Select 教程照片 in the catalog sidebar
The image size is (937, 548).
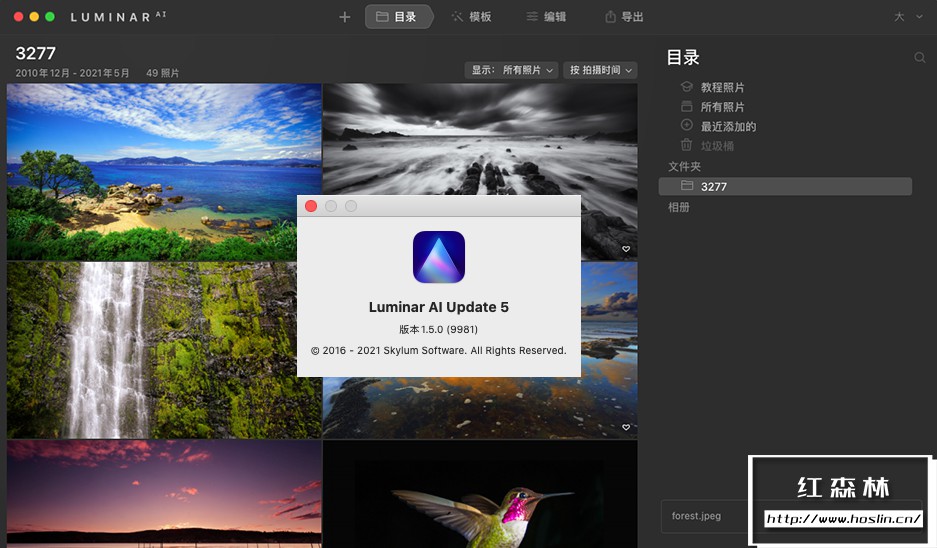click(x=722, y=87)
